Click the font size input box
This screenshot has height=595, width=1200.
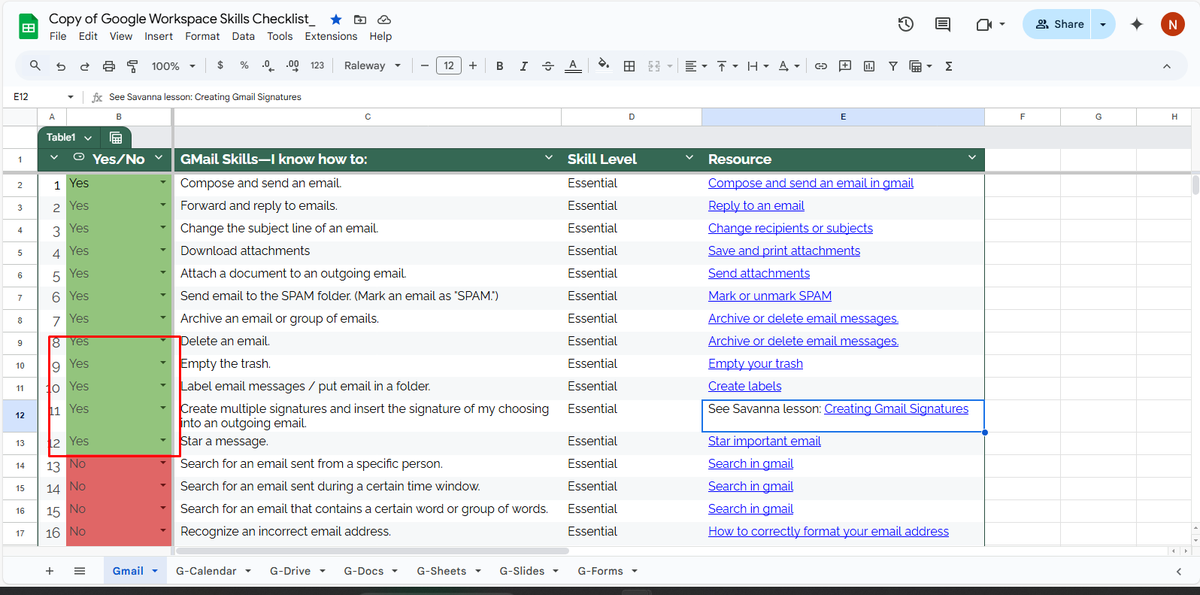tap(449, 66)
